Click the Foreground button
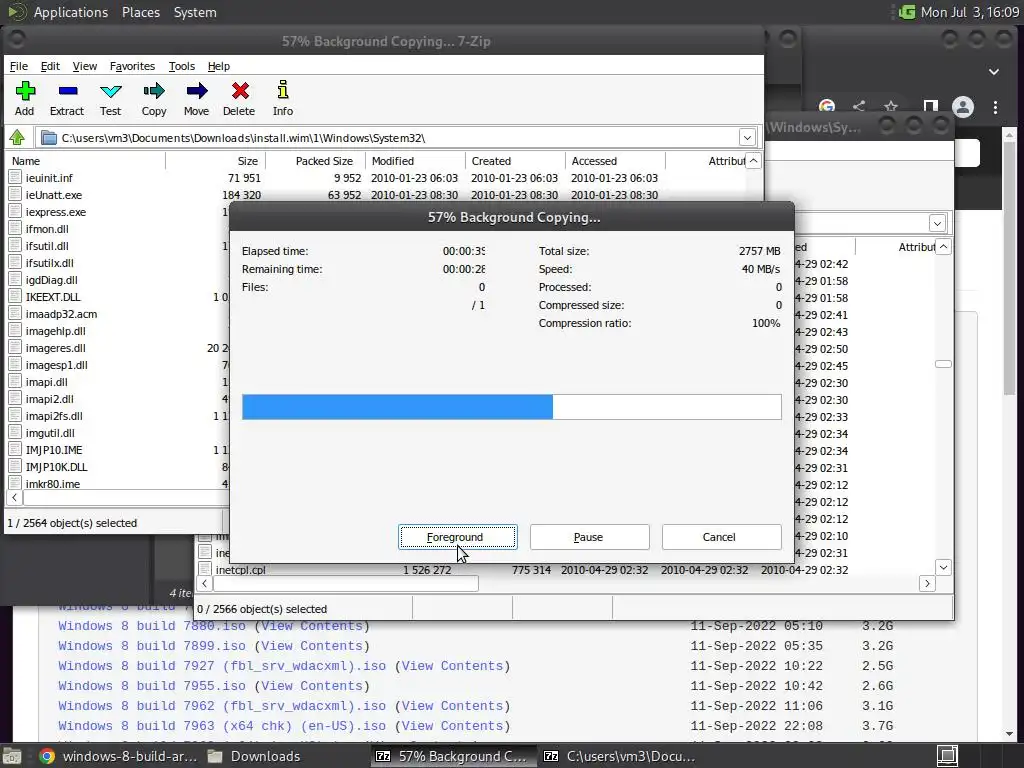 pyautogui.click(x=458, y=537)
